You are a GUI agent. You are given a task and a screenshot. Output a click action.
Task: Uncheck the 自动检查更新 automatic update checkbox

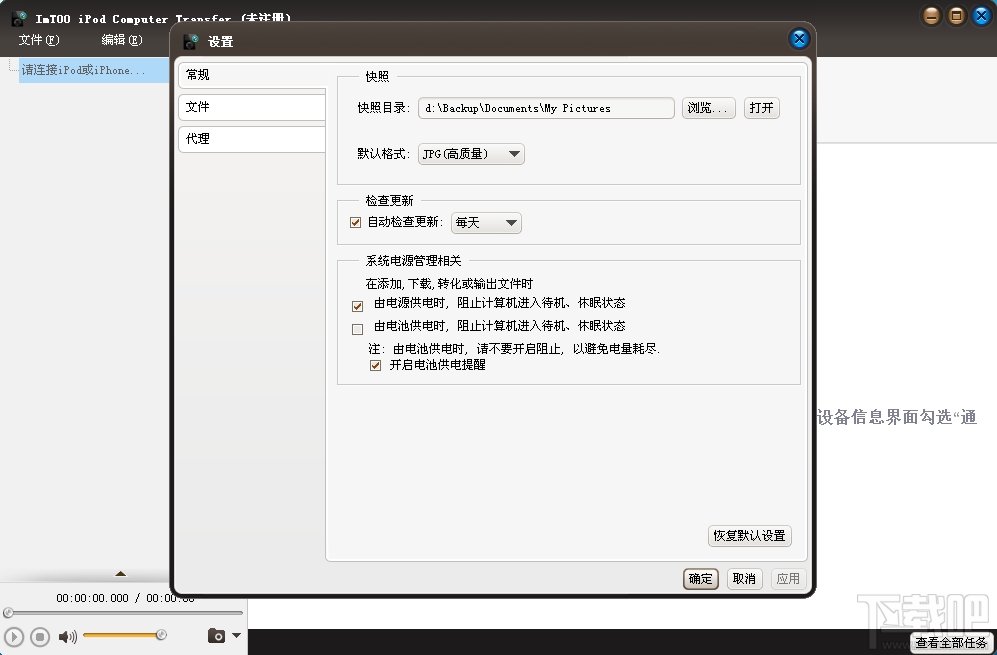pyautogui.click(x=355, y=222)
